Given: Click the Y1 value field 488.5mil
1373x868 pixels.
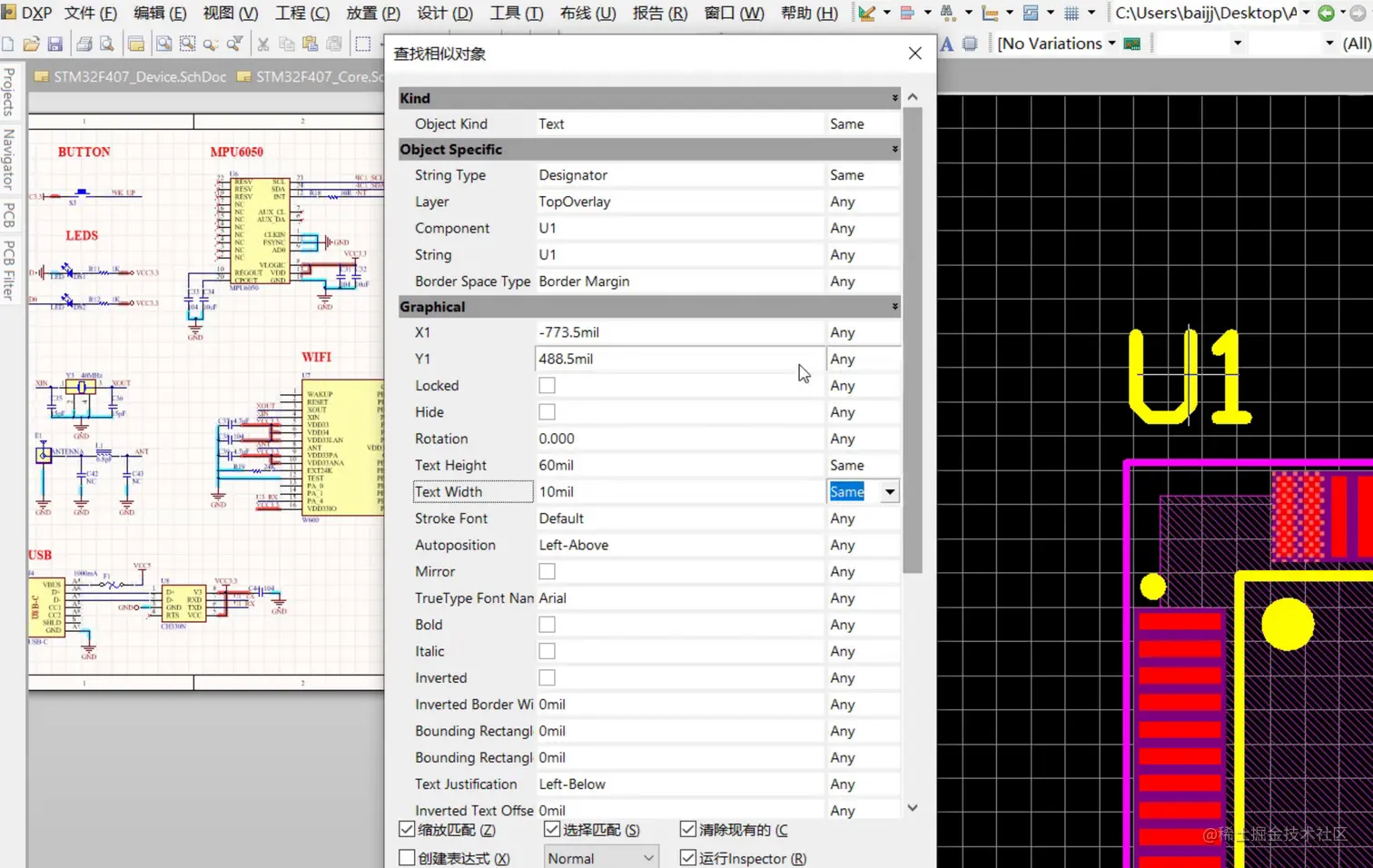Looking at the screenshot, I should tap(680, 360).
